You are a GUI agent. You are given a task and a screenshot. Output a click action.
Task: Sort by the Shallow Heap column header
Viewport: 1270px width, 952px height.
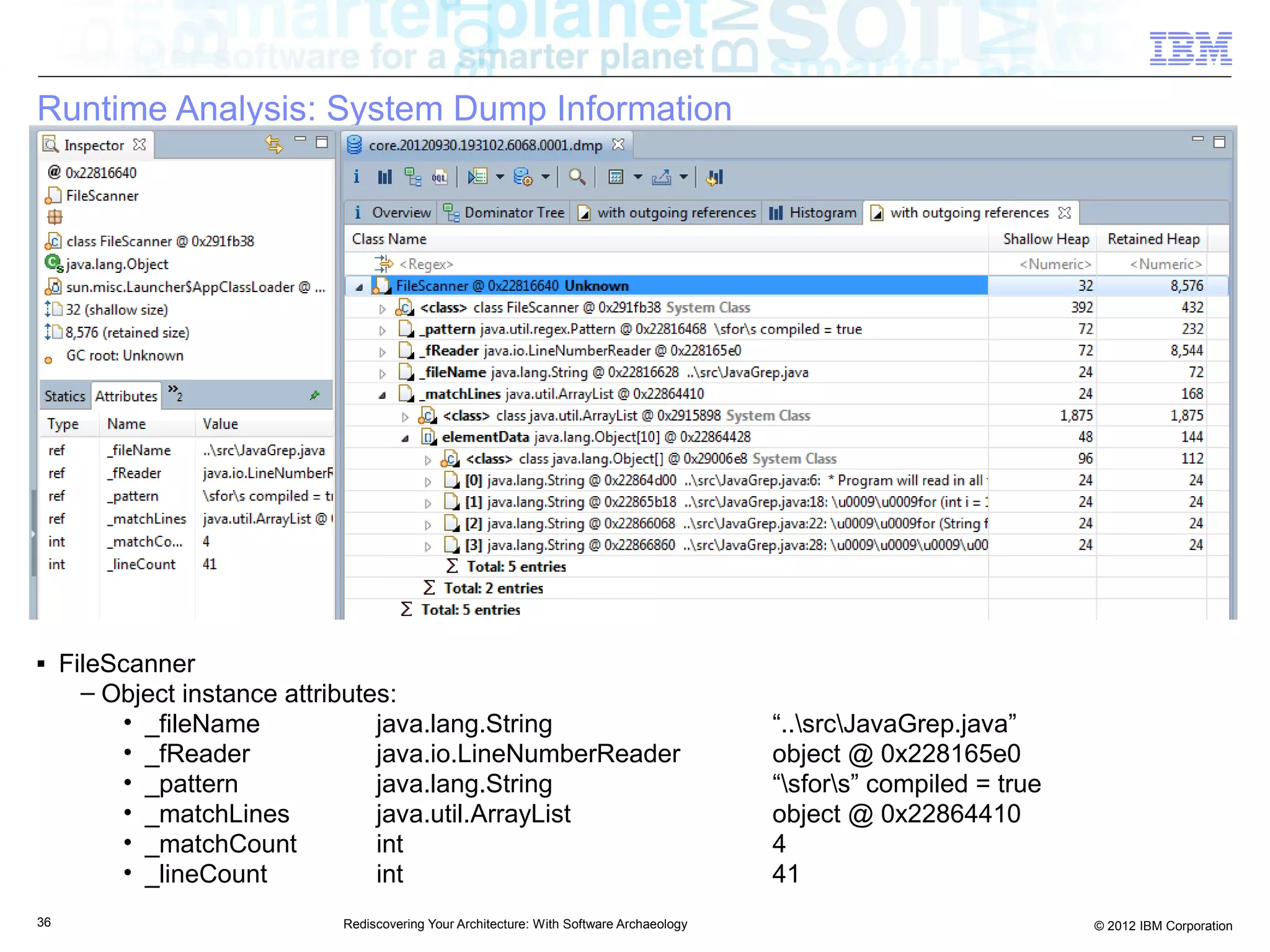[1044, 239]
